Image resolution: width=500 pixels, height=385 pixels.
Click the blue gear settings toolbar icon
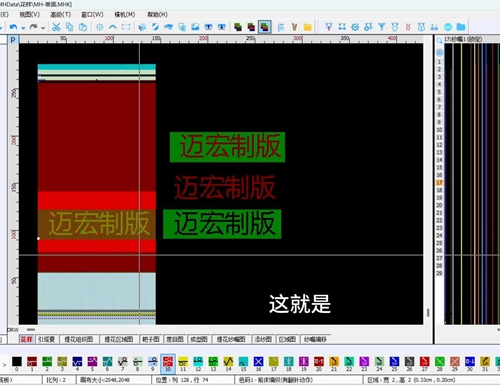(142, 27)
